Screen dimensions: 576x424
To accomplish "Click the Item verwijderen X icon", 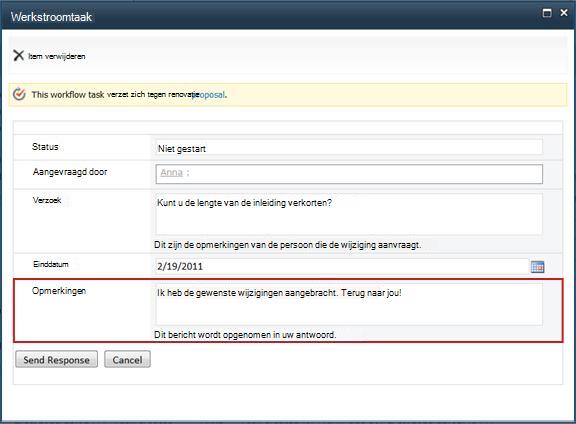I will 18,55.
